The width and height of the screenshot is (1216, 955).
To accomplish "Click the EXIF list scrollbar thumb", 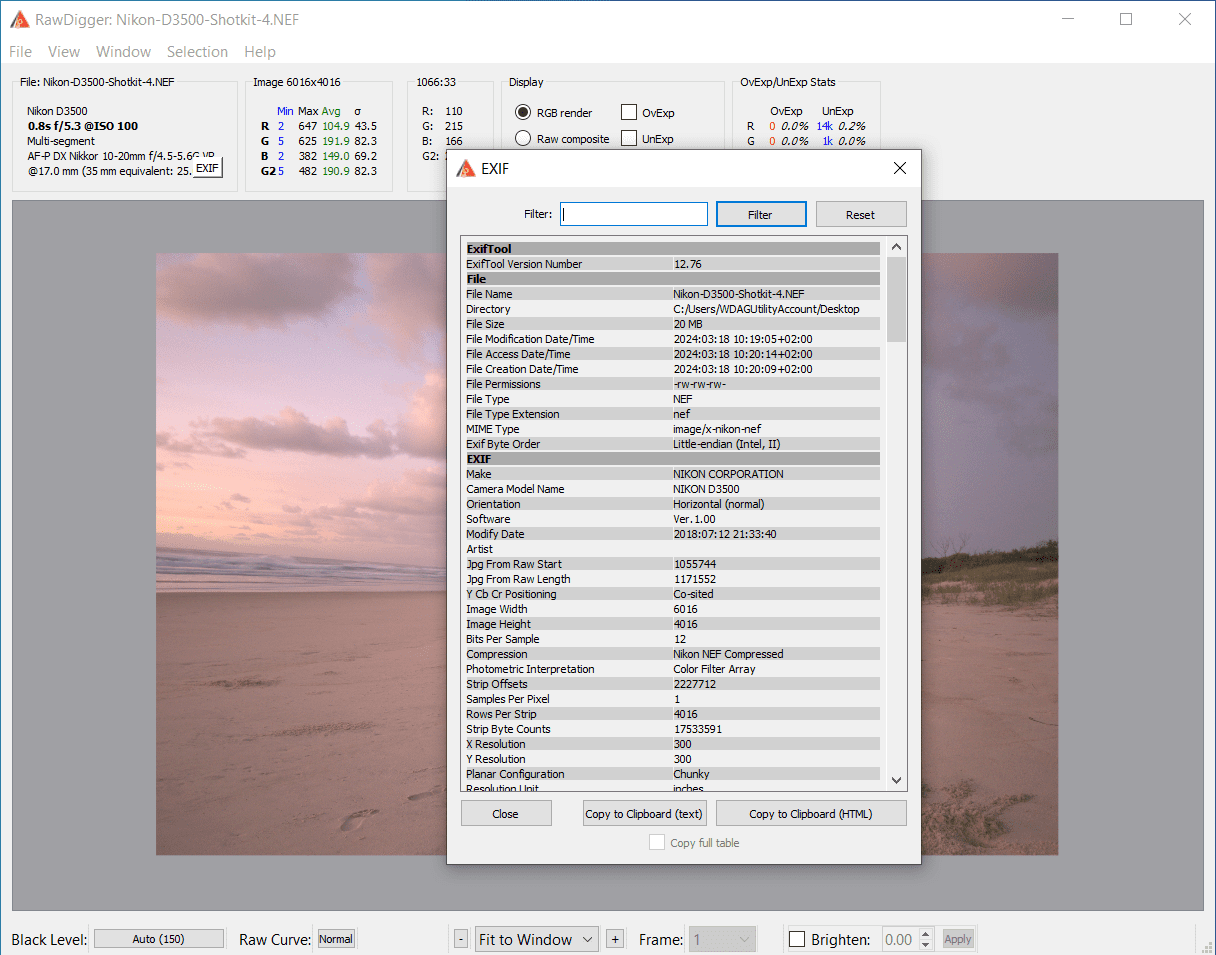I will 896,299.
